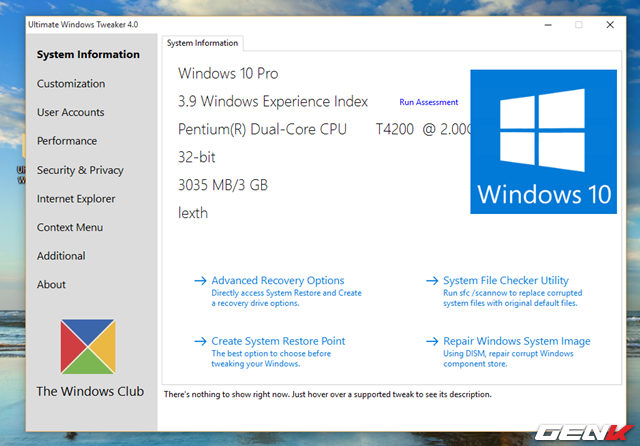This screenshot has height=446, width=640.
Task: Switch to Internet Explorer tweaks
Action: pyautogui.click(x=76, y=199)
